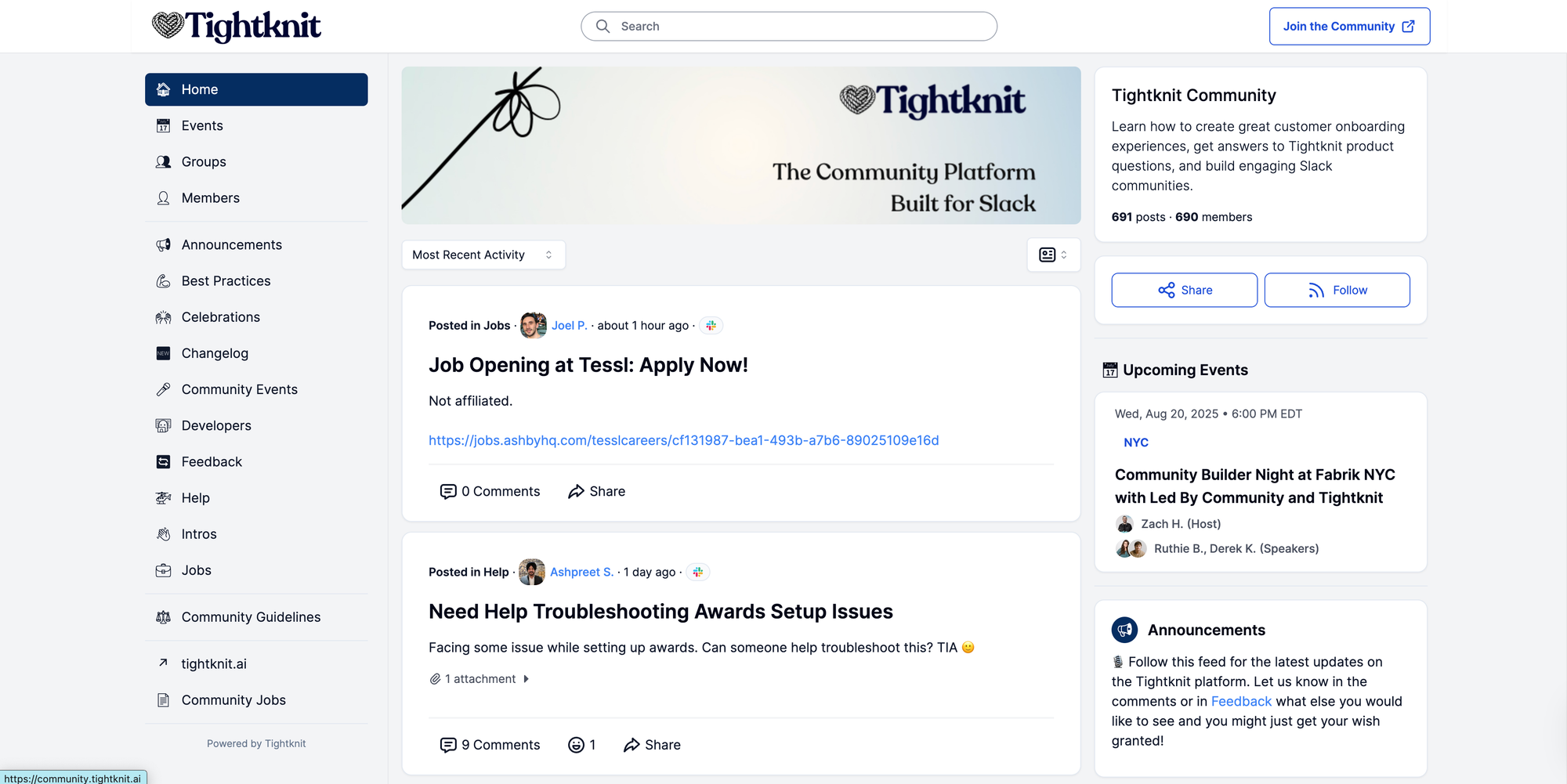Click the Announcements panel heading
This screenshot has height=784, width=1567.
pyautogui.click(x=1207, y=630)
